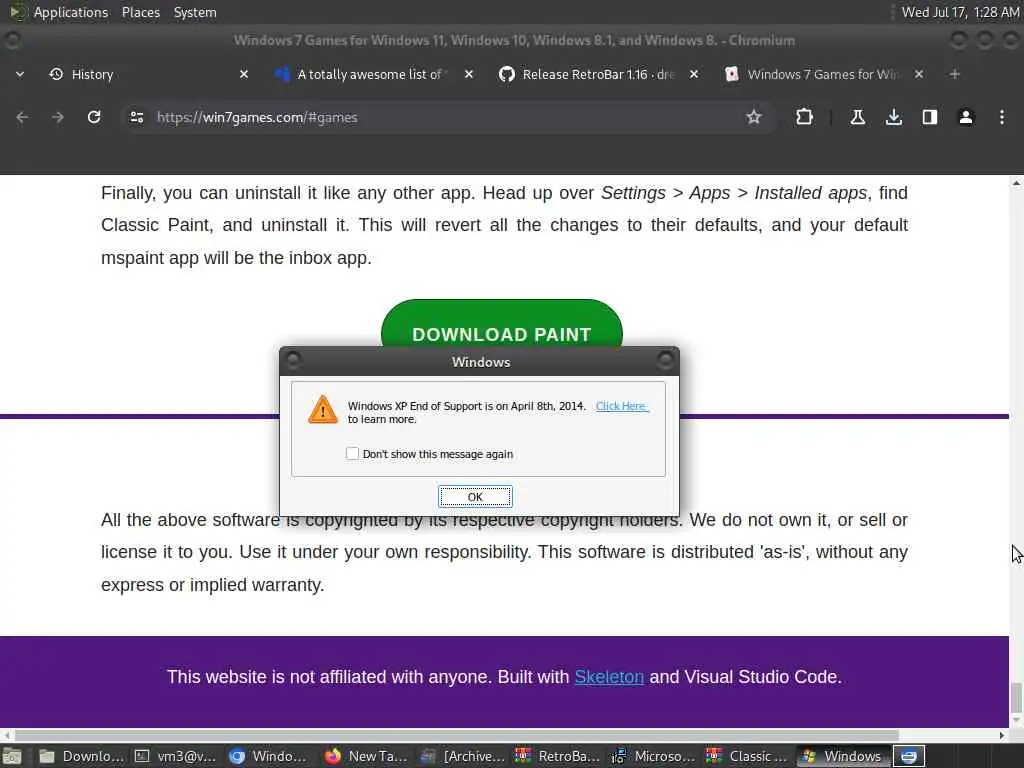Open the Skeleton link in footer

[x=609, y=677]
